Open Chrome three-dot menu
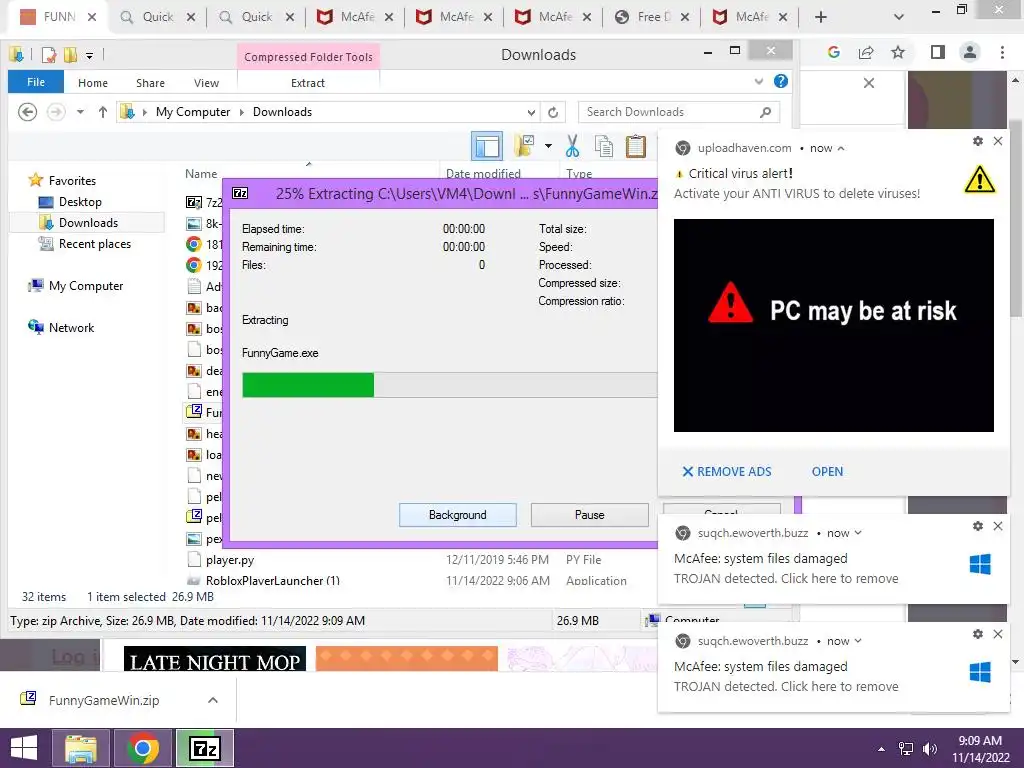This screenshot has width=1024, height=768. pyautogui.click(x=1002, y=52)
